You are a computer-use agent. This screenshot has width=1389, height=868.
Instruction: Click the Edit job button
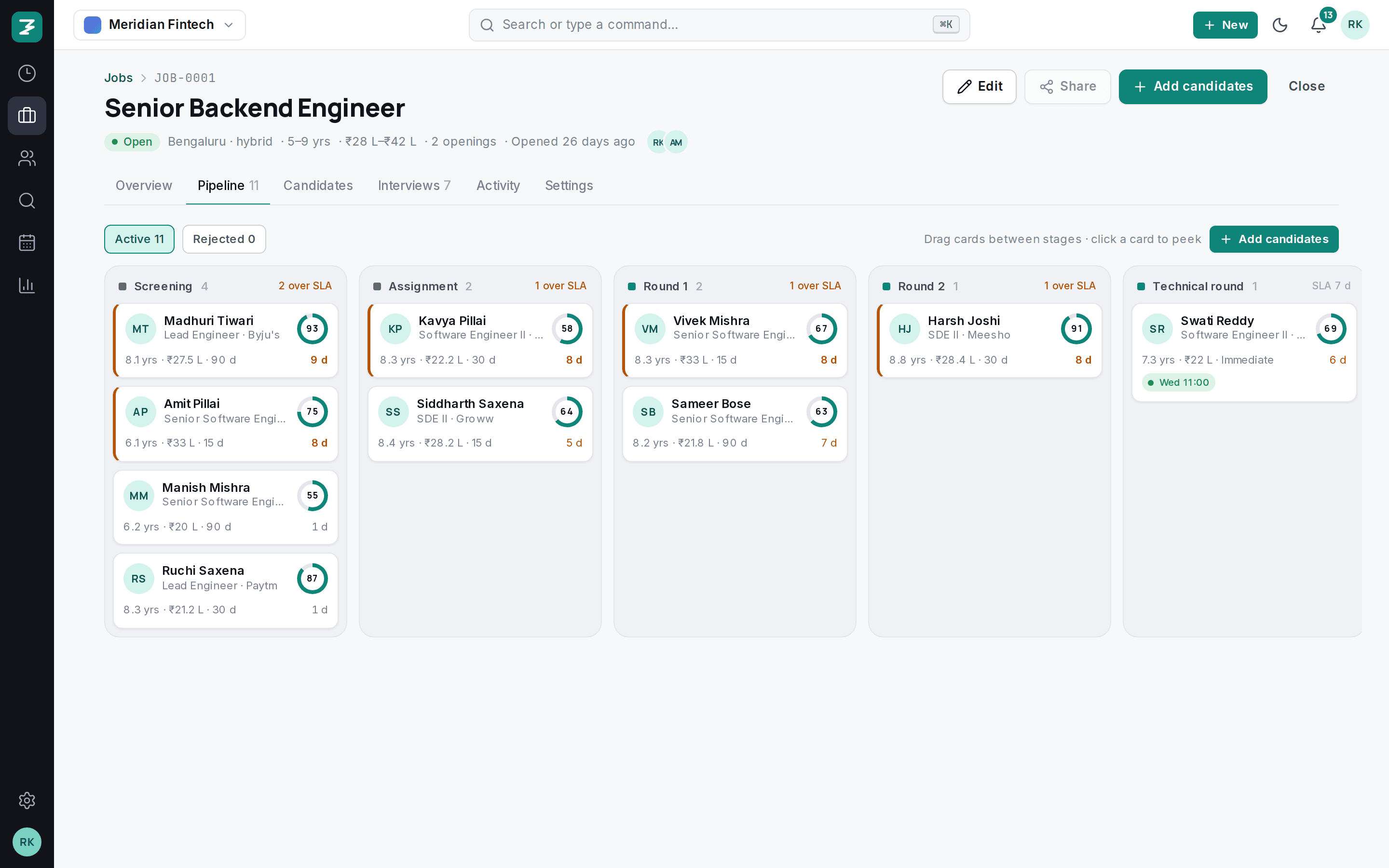979,87
